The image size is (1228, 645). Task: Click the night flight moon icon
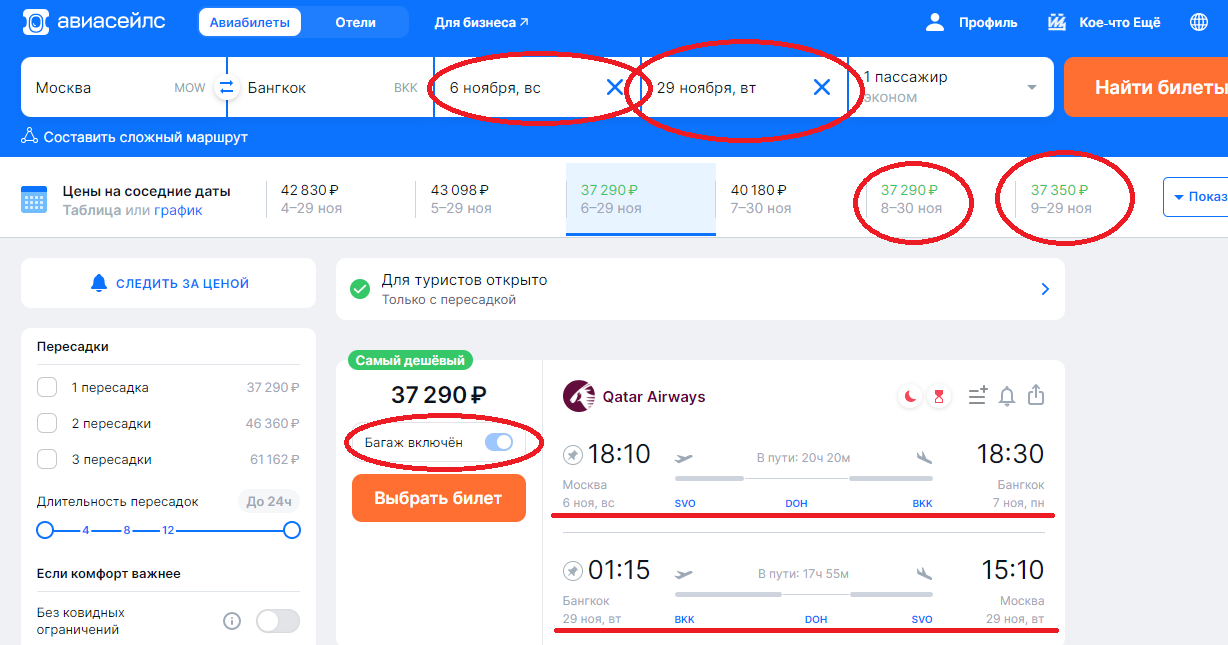(910, 397)
